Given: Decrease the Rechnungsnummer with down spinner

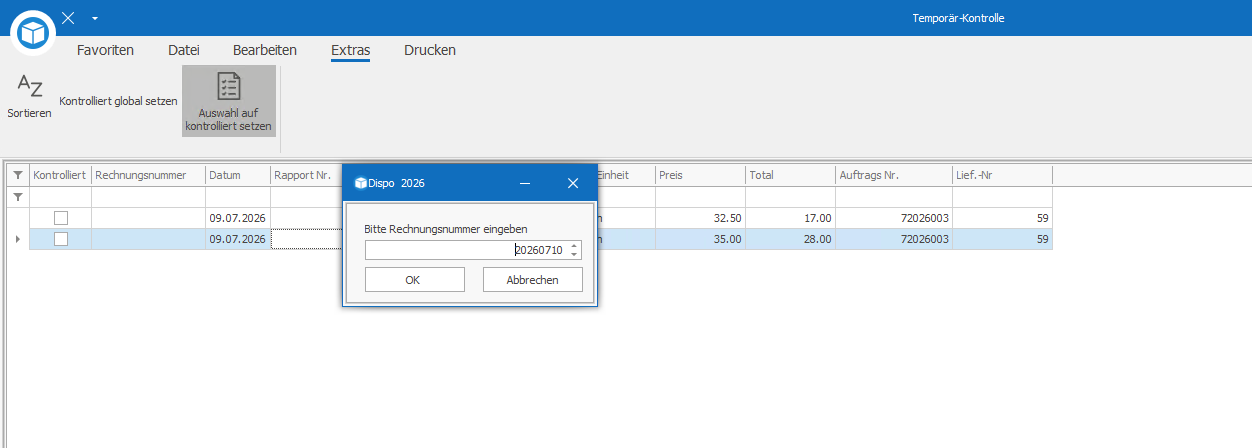Looking at the screenshot, I should pyautogui.click(x=574, y=254).
